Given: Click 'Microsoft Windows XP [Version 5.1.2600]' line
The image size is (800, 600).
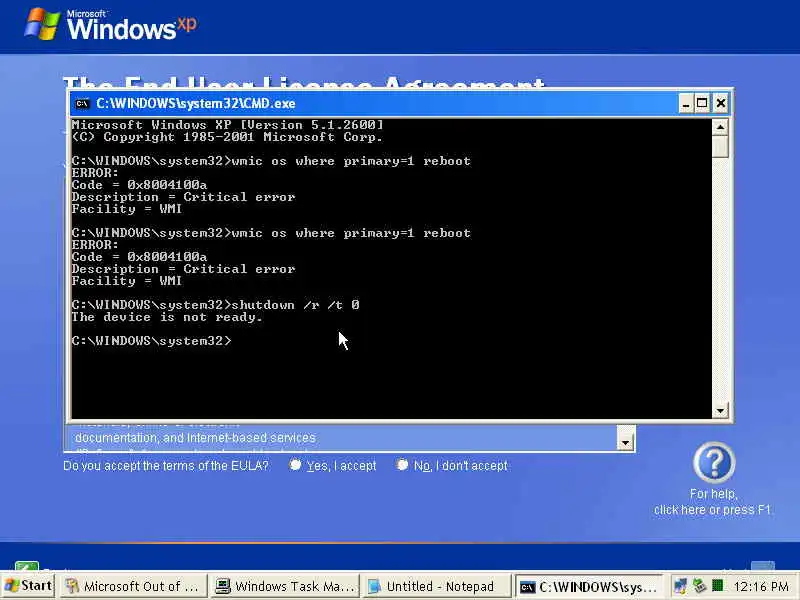Looking at the screenshot, I should point(228,125).
